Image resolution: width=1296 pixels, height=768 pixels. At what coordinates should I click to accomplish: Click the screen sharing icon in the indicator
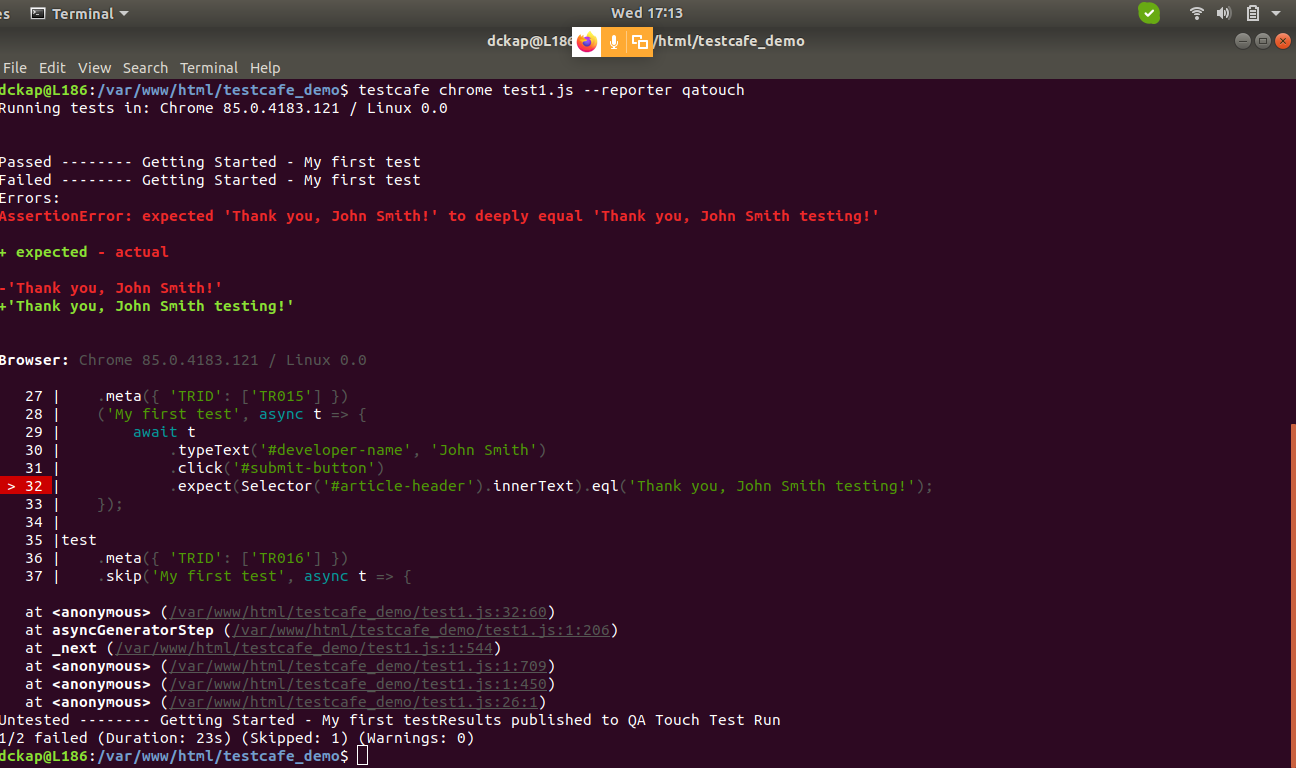coord(640,42)
